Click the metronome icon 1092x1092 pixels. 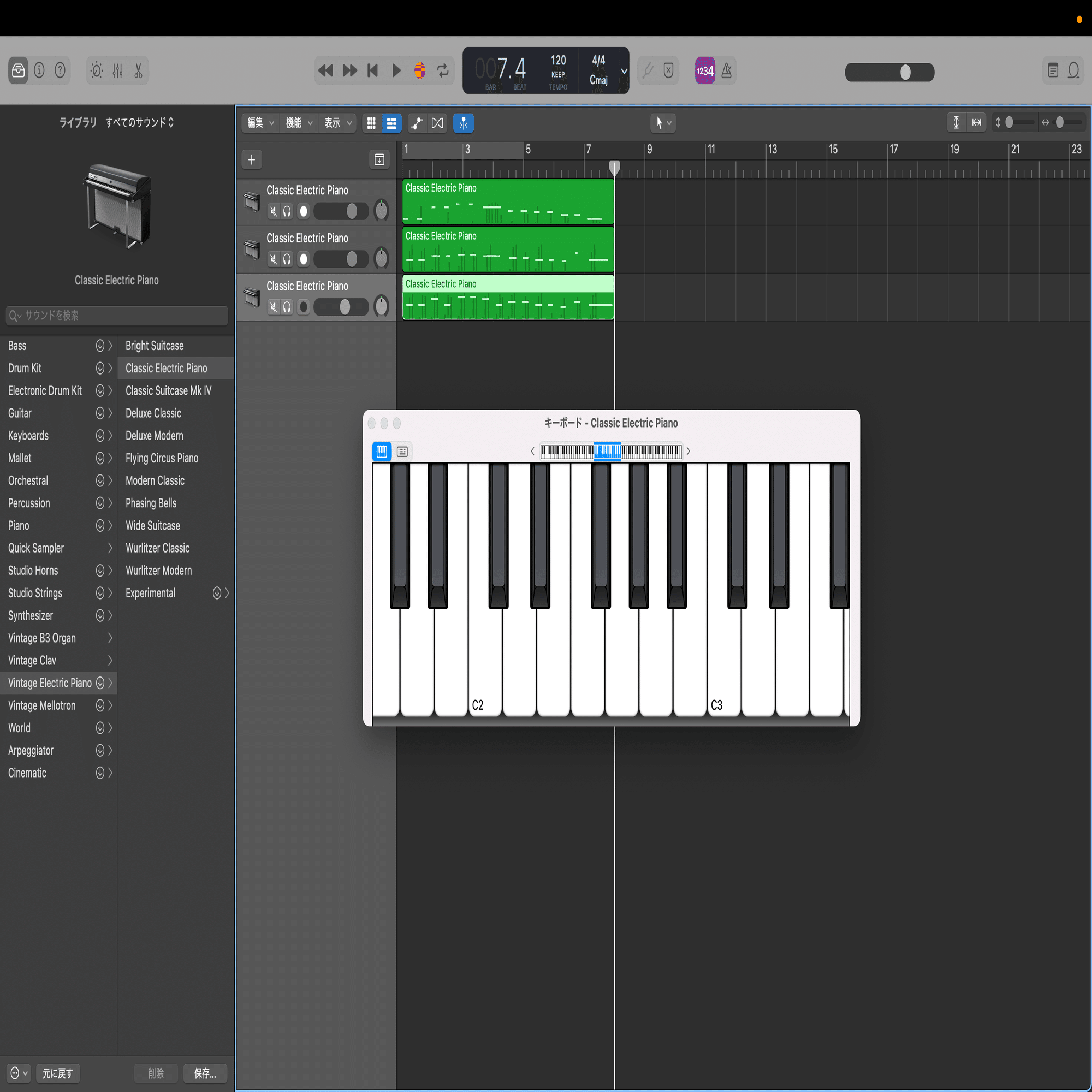point(727,70)
